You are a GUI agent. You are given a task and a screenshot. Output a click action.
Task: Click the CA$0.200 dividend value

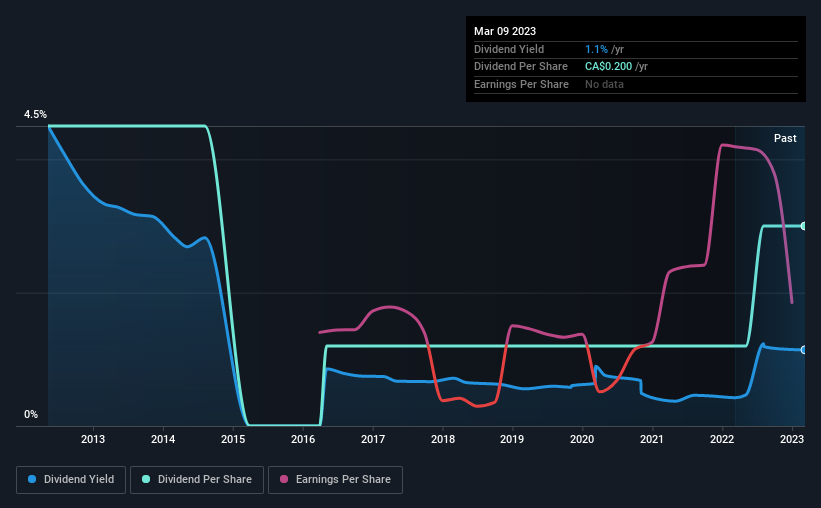[608, 67]
